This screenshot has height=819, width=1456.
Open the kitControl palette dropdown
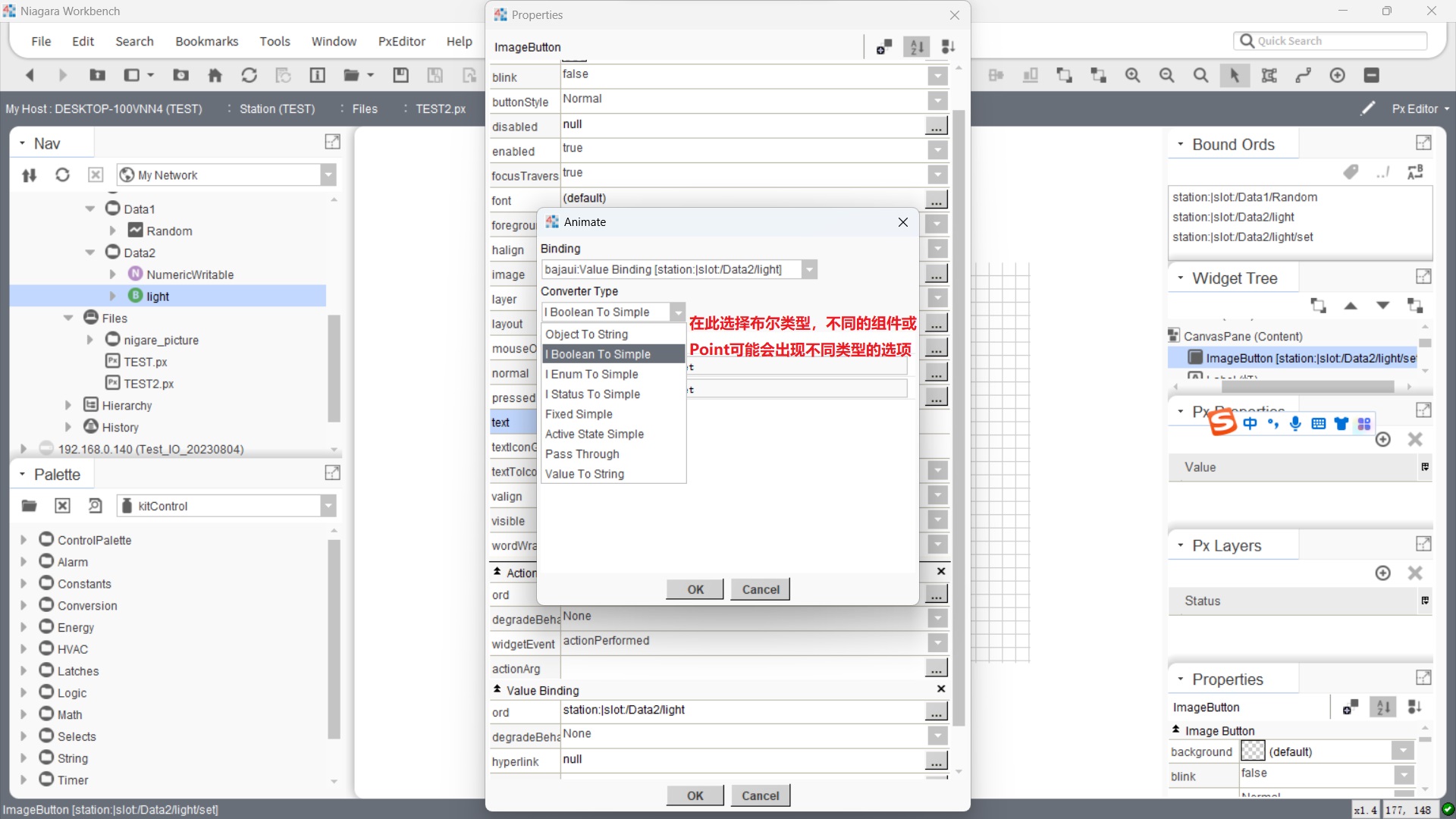(328, 506)
